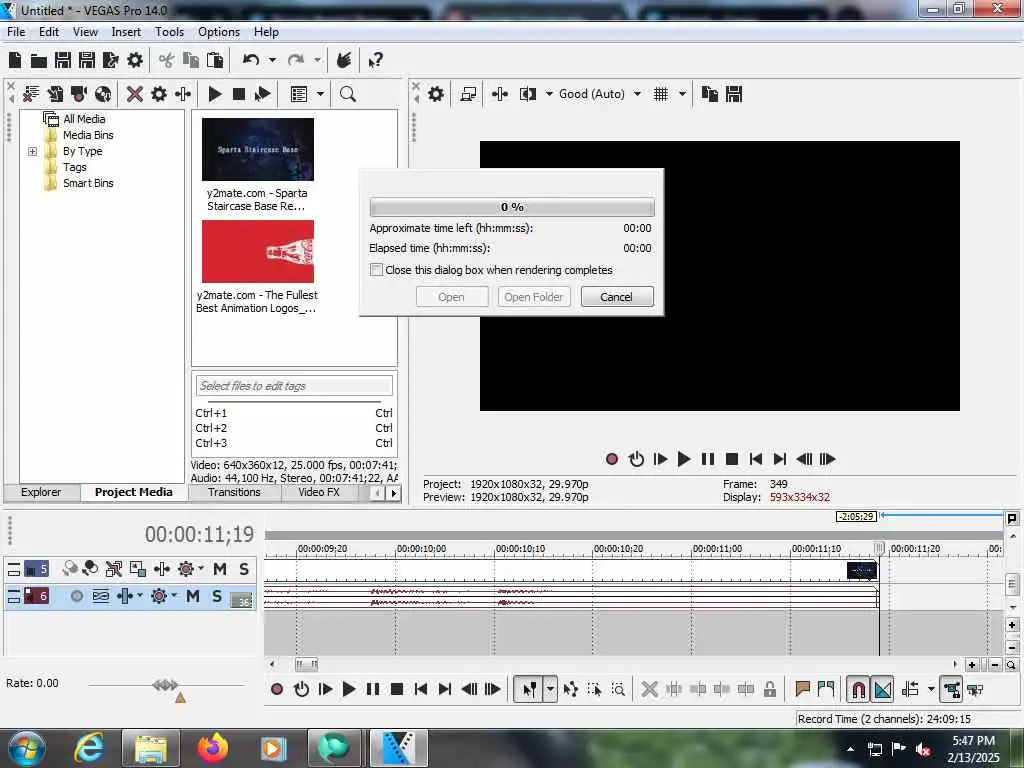This screenshot has width=1024, height=768.
Task: Click the Render As icon in main toolbar
Action: click(111, 61)
